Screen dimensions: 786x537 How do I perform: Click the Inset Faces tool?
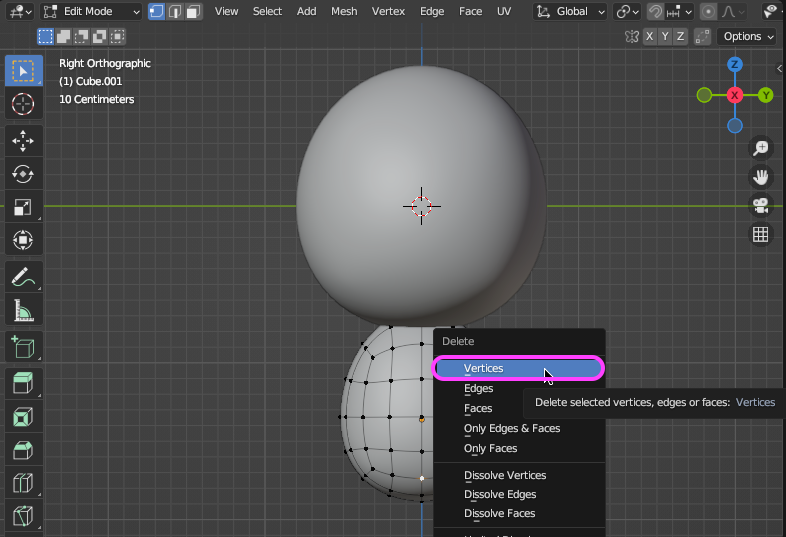pyautogui.click(x=22, y=416)
